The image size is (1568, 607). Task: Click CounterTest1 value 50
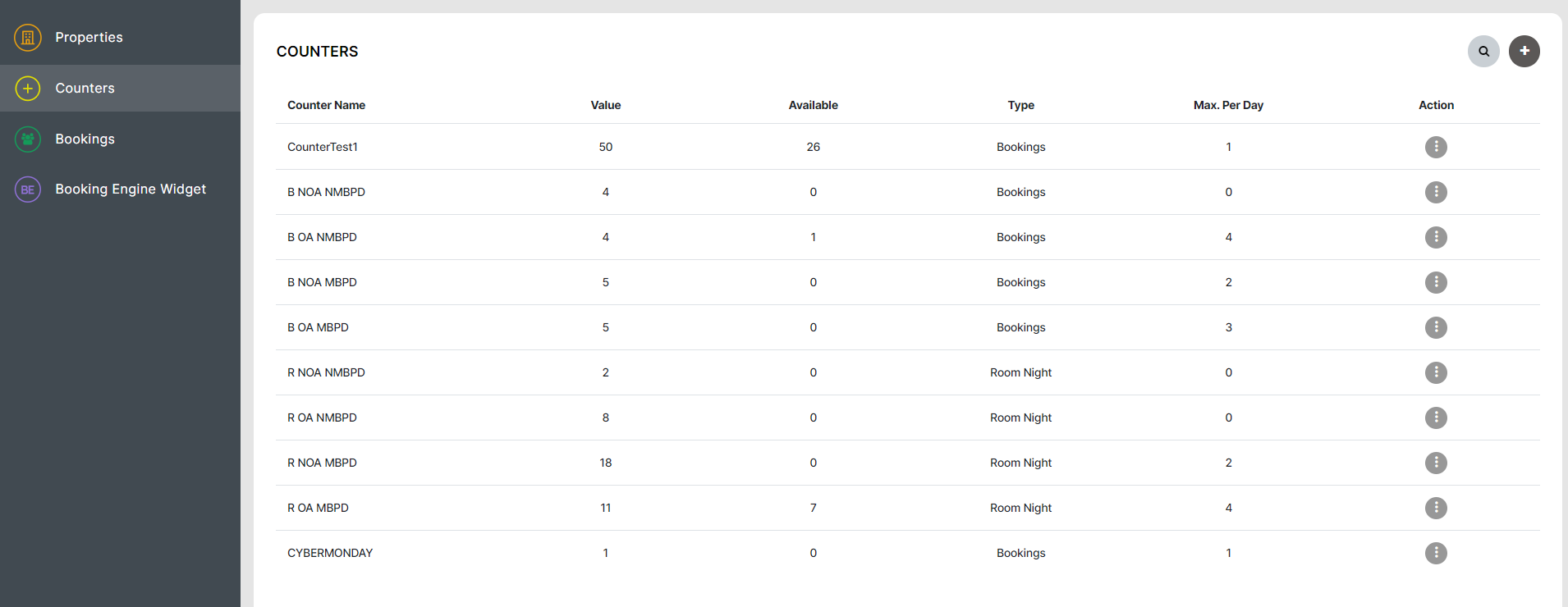[606, 147]
